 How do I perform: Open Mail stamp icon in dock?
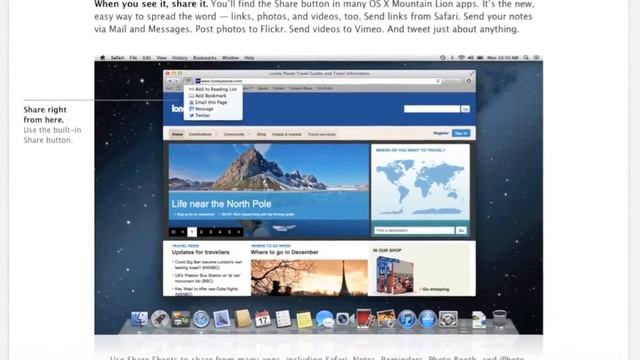[x=222, y=319]
